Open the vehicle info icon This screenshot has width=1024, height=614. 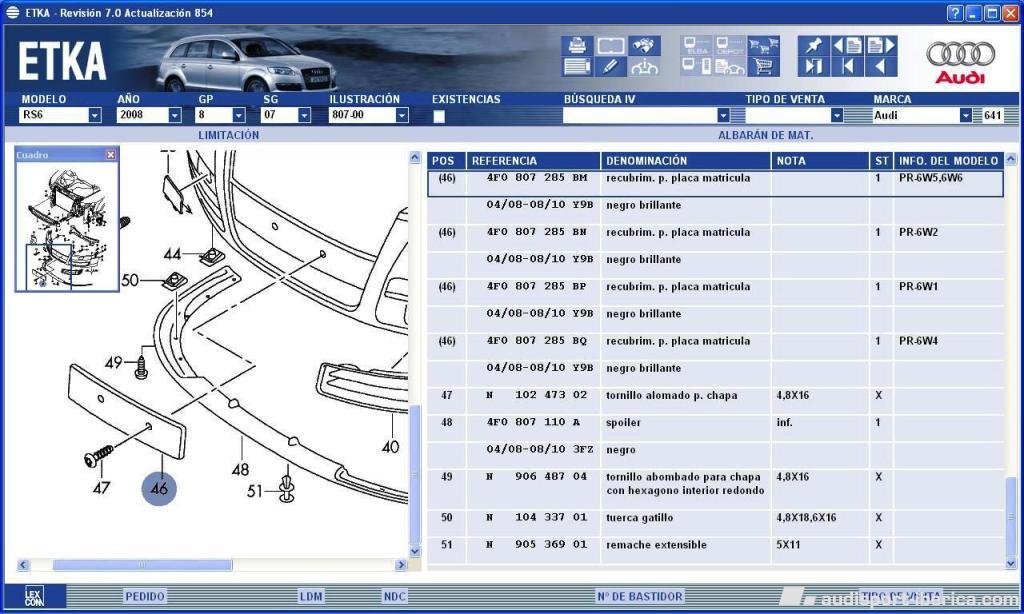(x=644, y=66)
